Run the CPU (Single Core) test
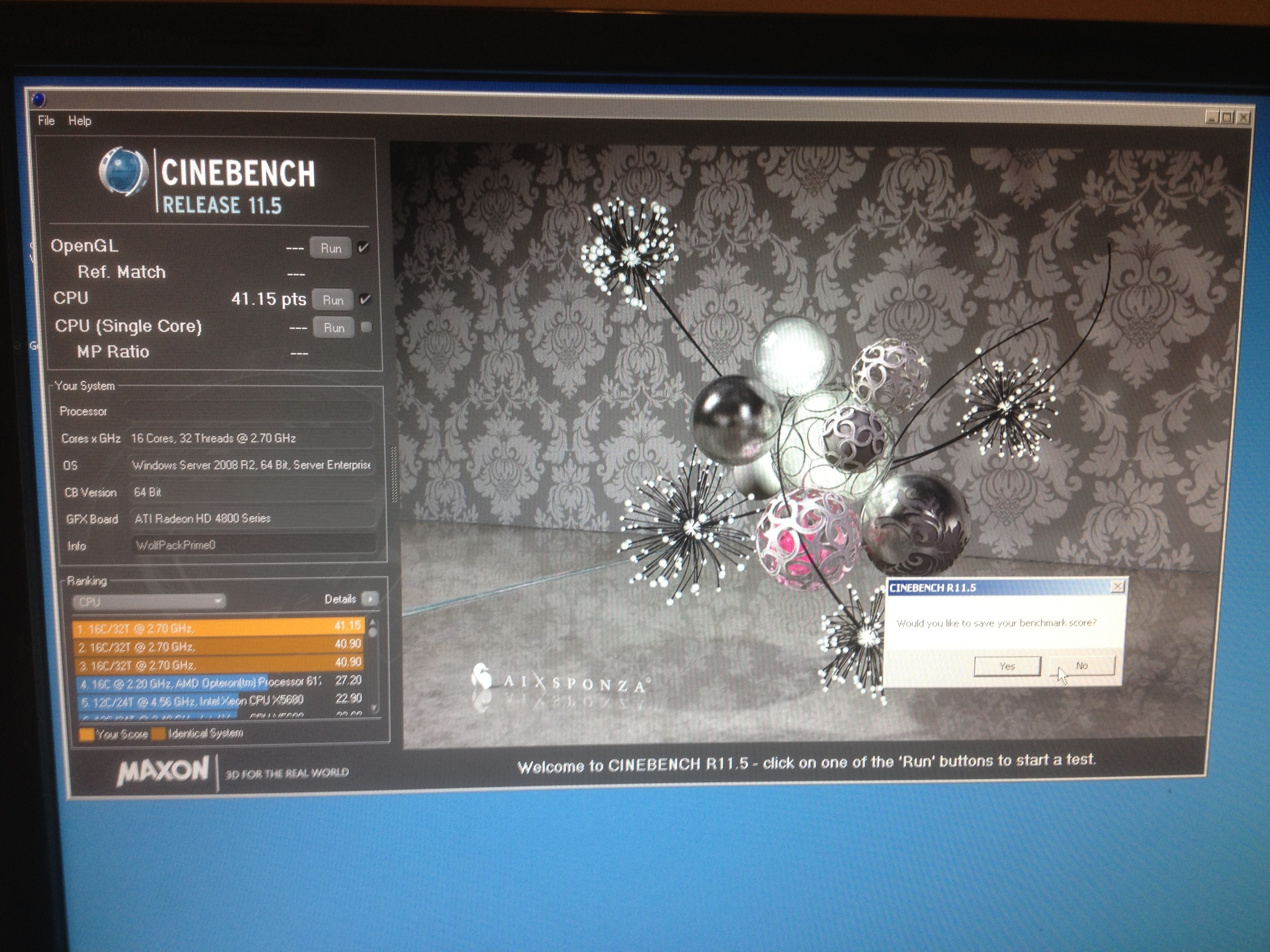 click(x=333, y=328)
